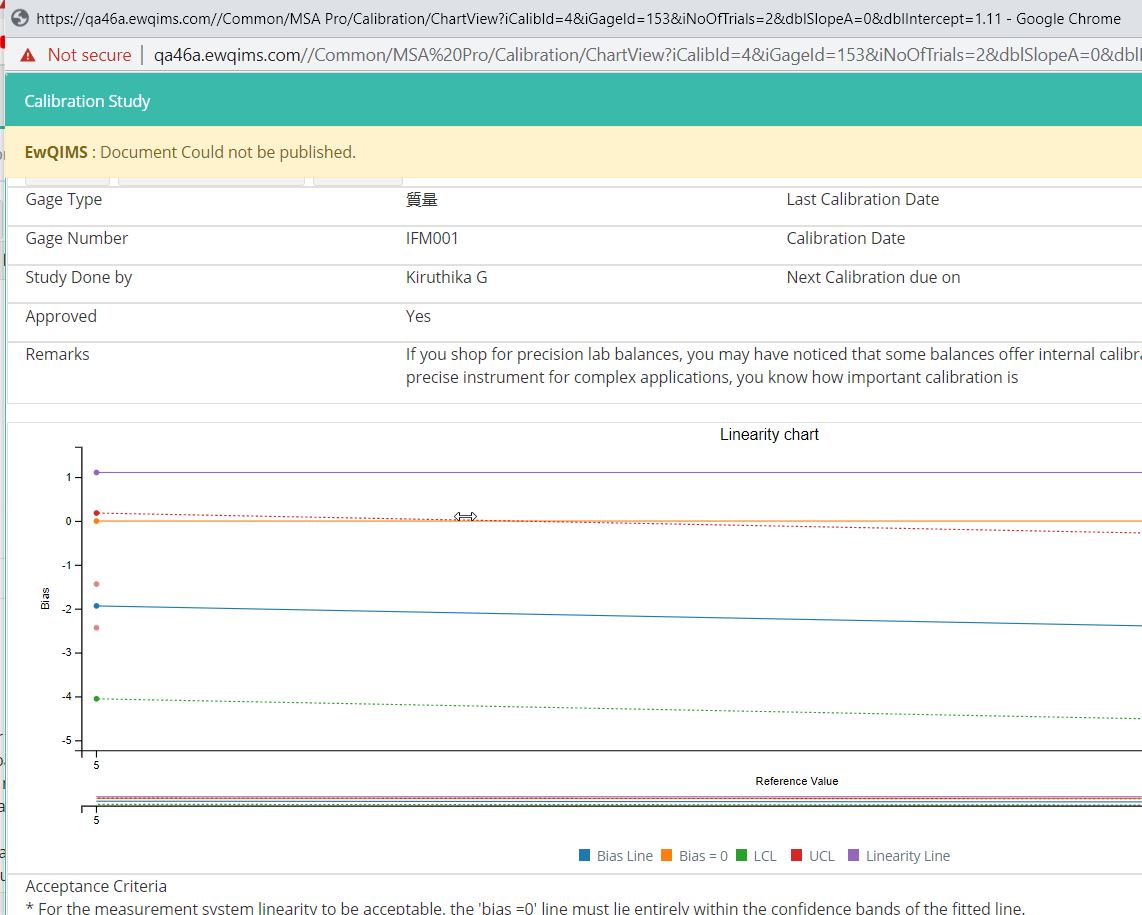Click the red UCL start point on chart
Image resolution: width=1142 pixels, height=915 pixels.
(96, 513)
